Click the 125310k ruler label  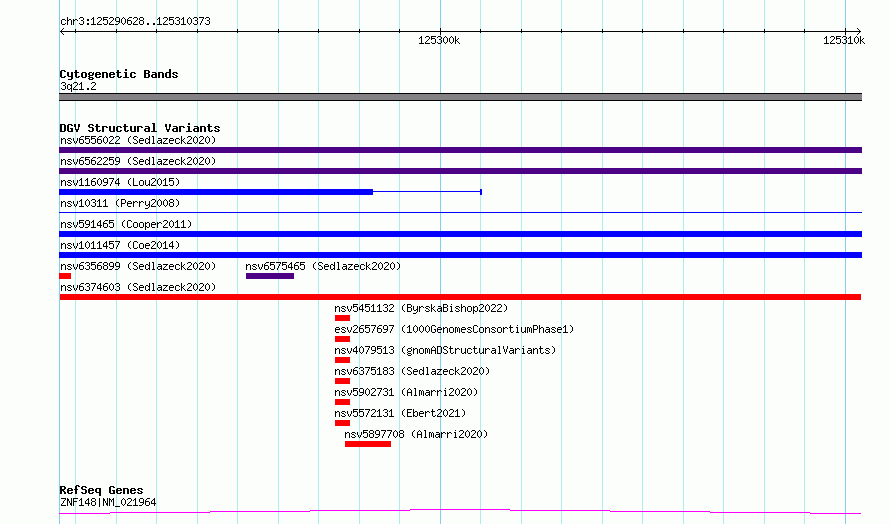click(843, 40)
